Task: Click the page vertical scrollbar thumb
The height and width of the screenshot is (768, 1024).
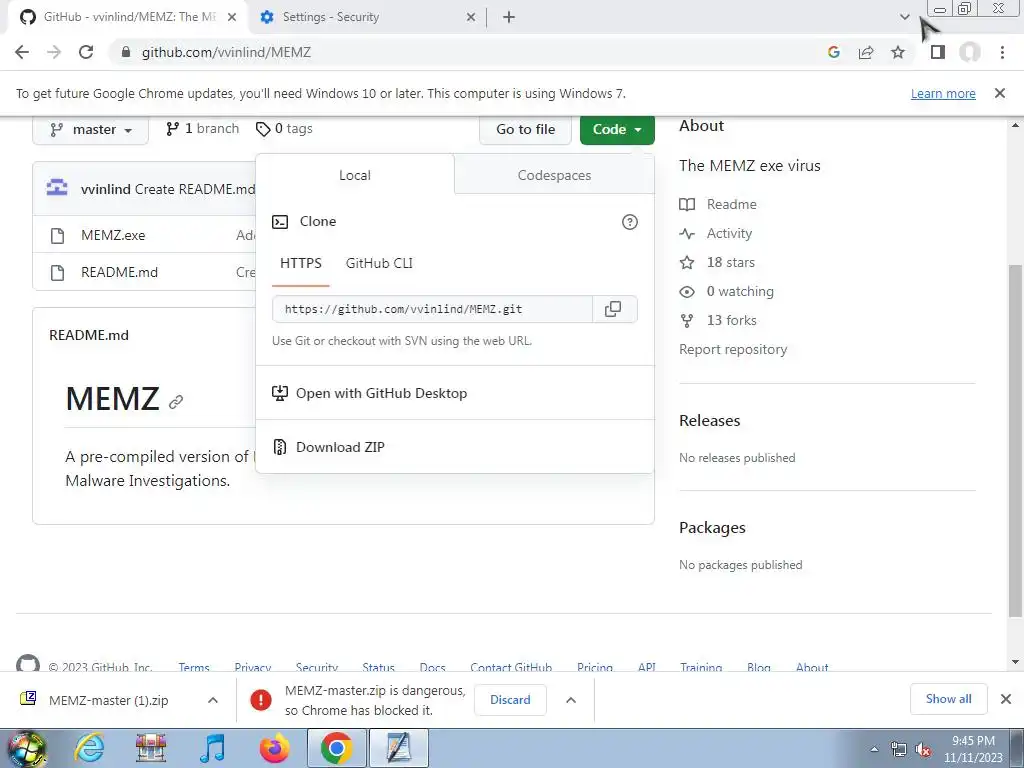Action: pyautogui.click(x=1015, y=441)
